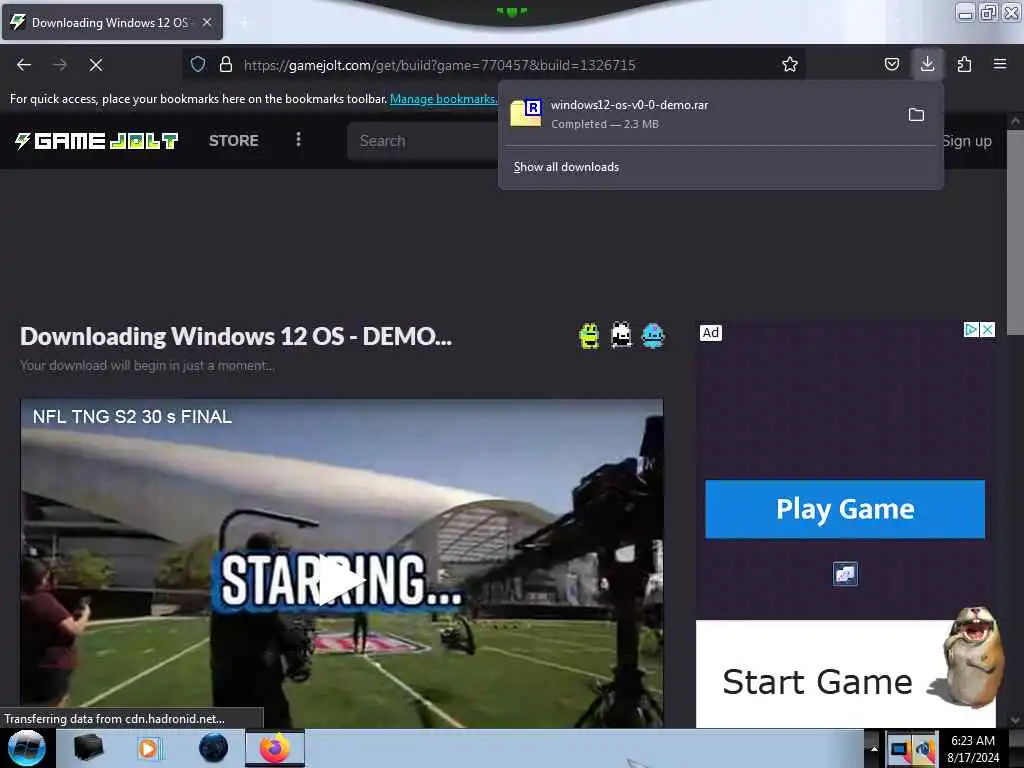Show windows12-os-v0-0-demo.rar in folder
1024x768 pixels.
[x=916, y=115]
